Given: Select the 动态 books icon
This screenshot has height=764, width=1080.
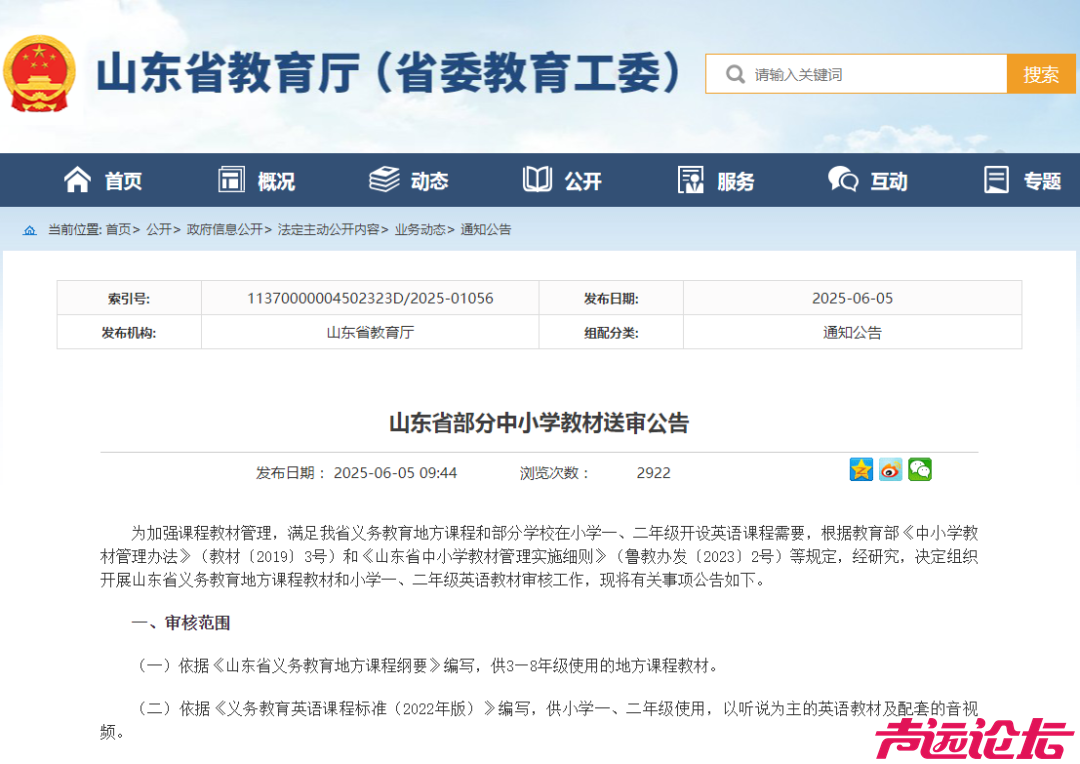Looking at the screenshot, I should (384, 180).
